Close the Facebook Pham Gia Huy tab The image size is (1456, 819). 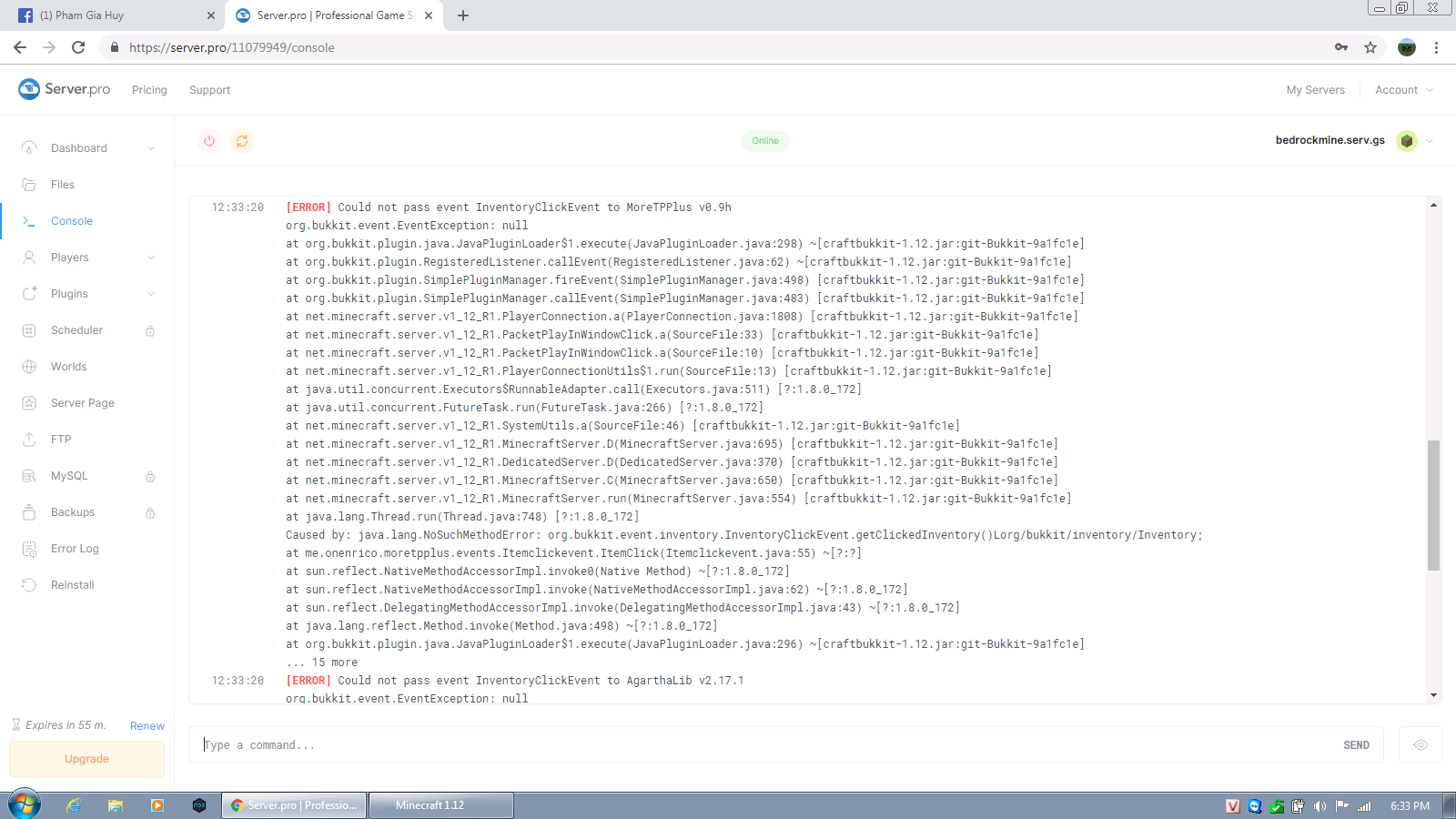[x=211, y=15]
